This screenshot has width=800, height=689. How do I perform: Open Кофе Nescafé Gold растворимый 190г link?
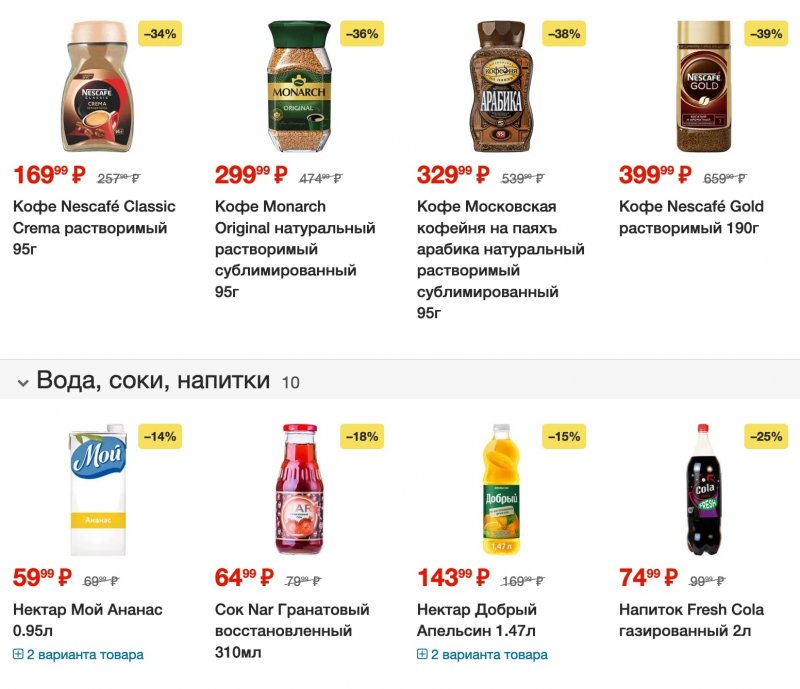pos(691,217)
